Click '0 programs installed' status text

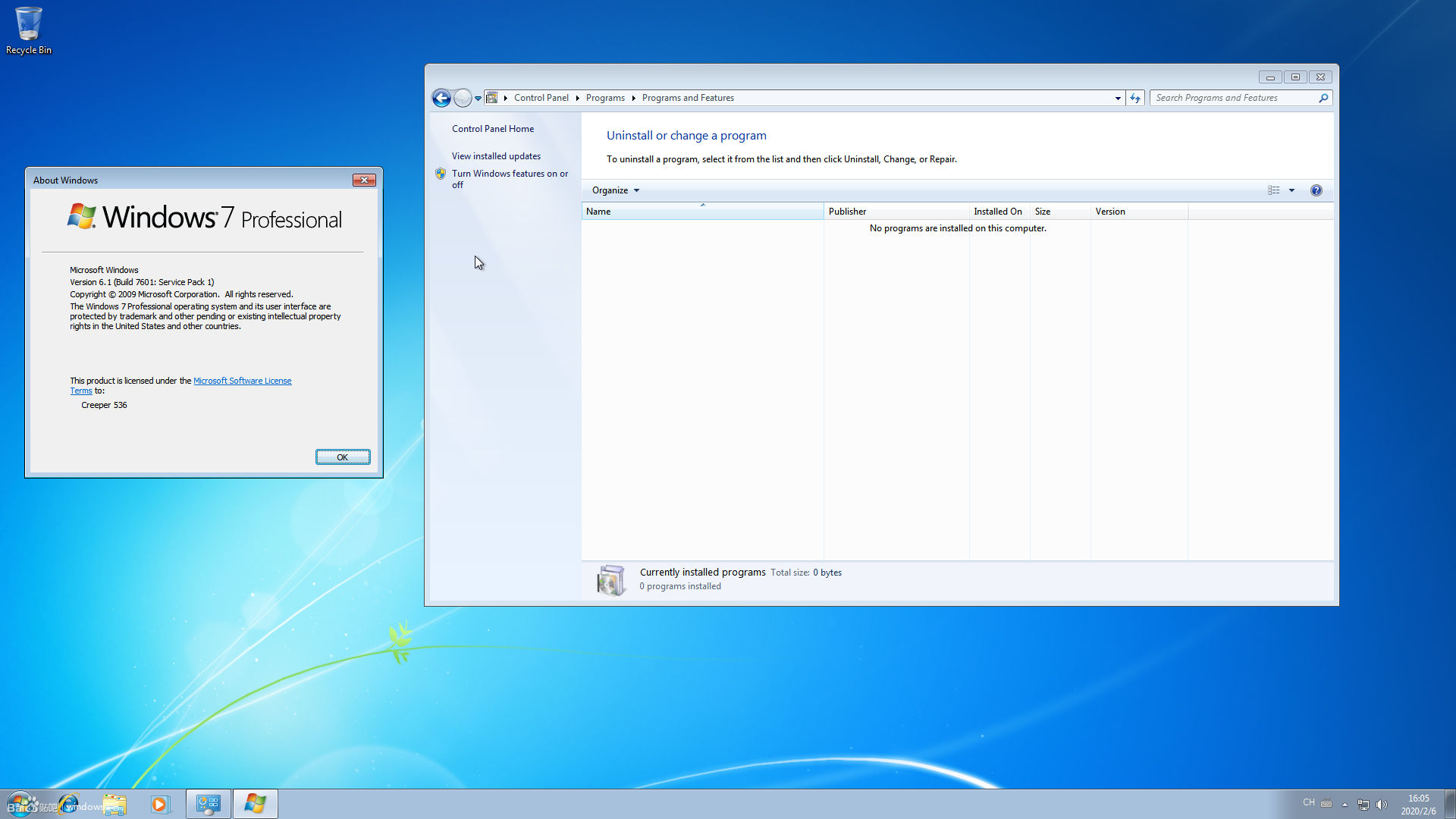tap(680, 586)
